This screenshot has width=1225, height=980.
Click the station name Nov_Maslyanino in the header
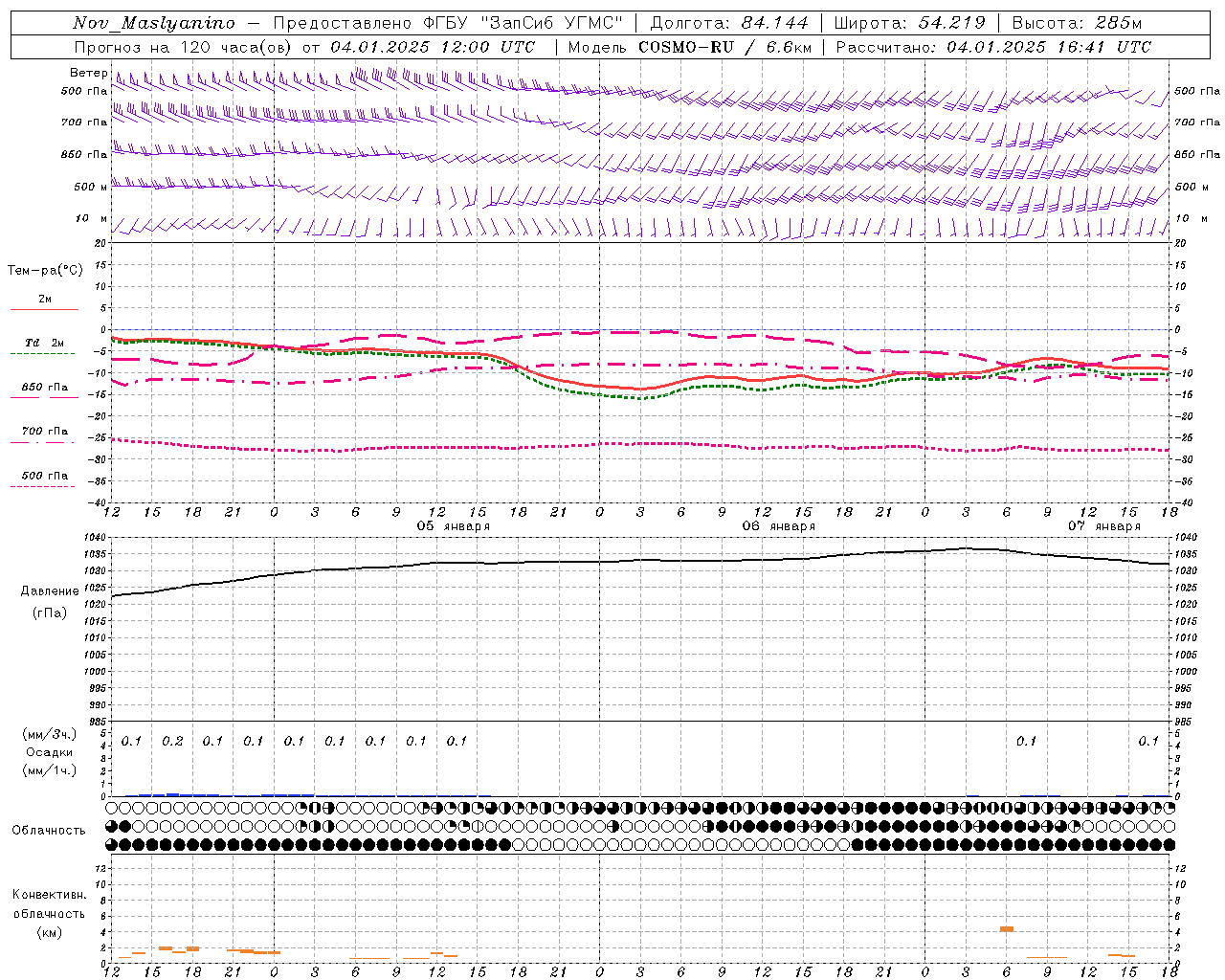point(154,23)
